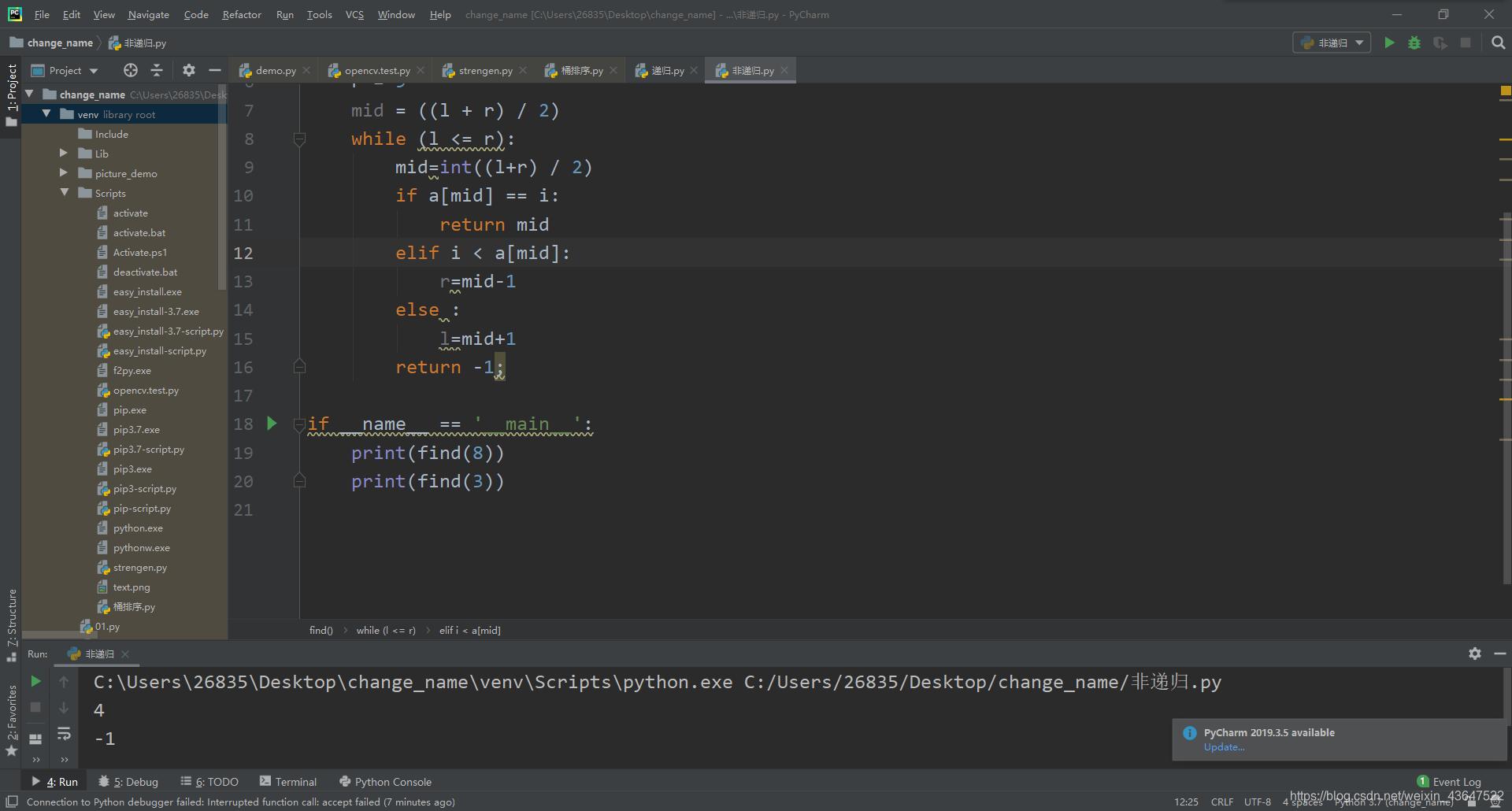The width and height of the screenshot is (1512, 811).
Task: Rerun the script in Run panel
Action: [x=35, y=681]
